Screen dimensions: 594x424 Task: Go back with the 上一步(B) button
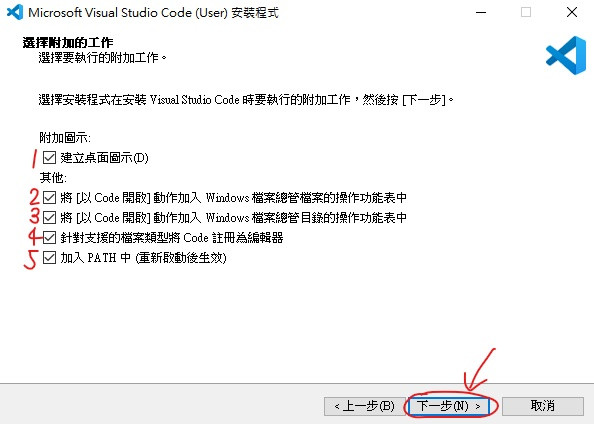tap(364, 406)
